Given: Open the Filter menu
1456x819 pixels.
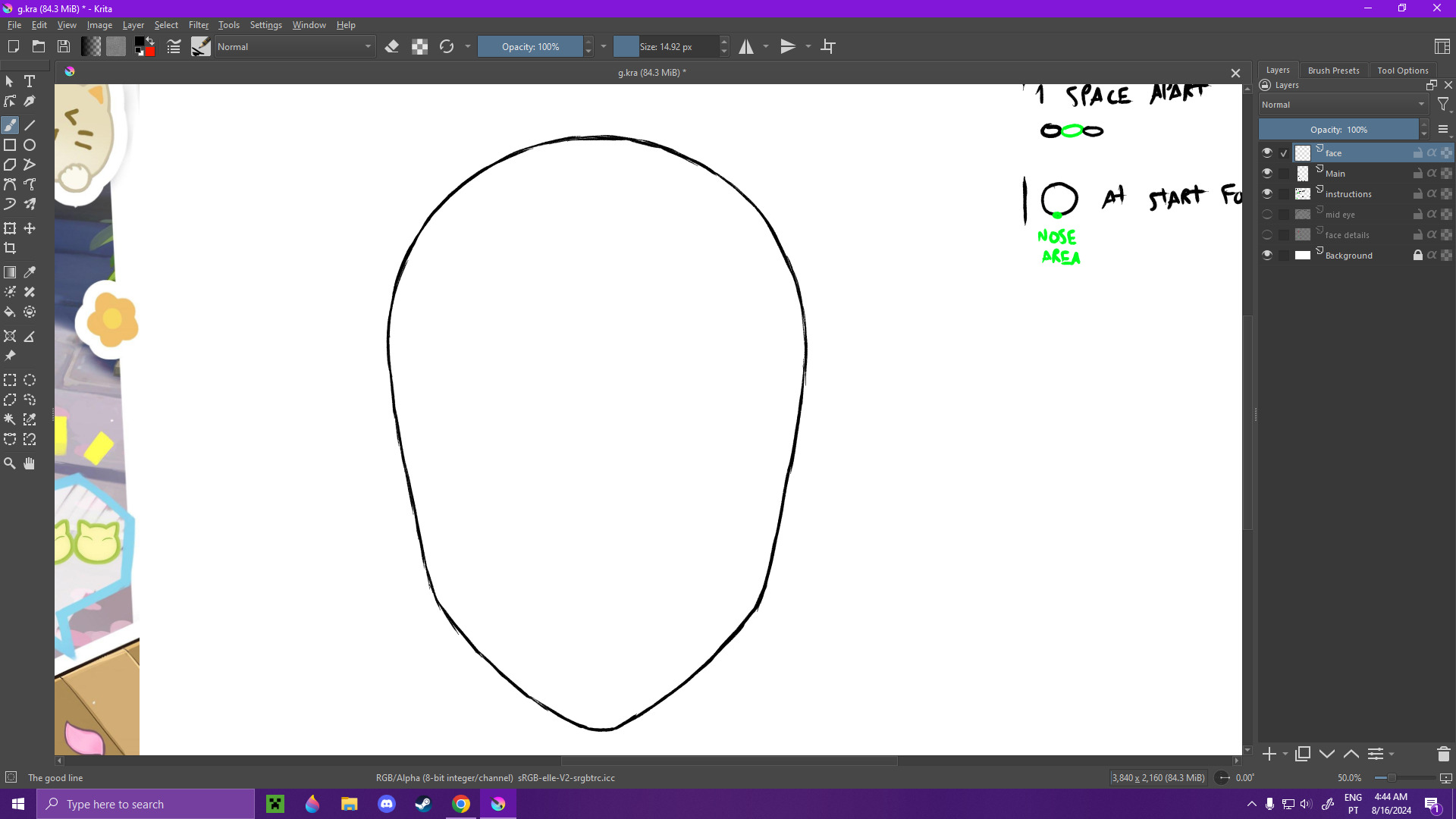Looking at the screenshot, I should click(x=198, y=25).
